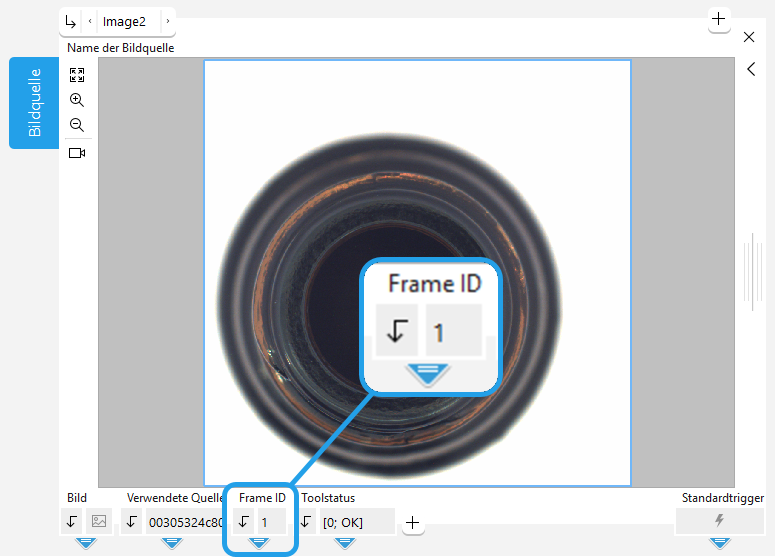The width and height of the screenshot is (775, 557).
Task: Click the camera live view icon
Action: tap(77, 153)
